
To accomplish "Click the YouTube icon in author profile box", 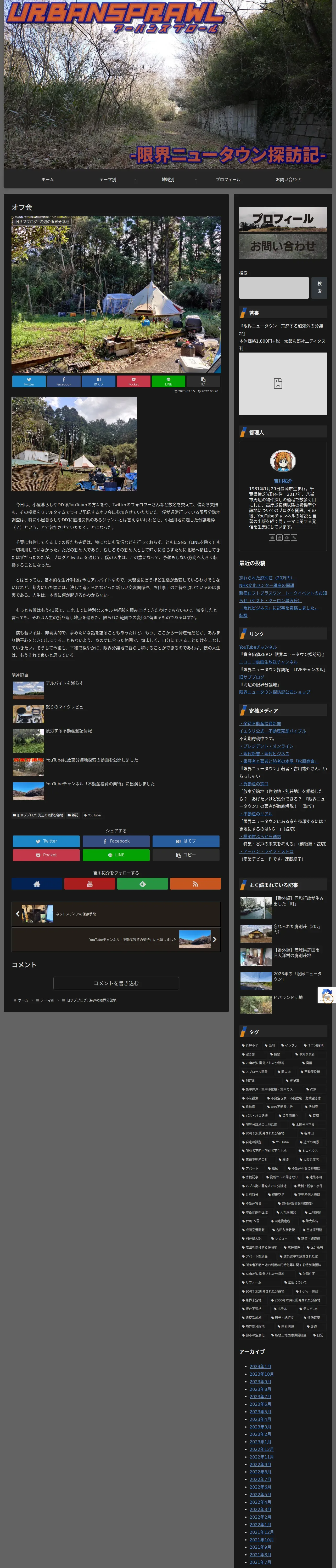I will [279, 538].
